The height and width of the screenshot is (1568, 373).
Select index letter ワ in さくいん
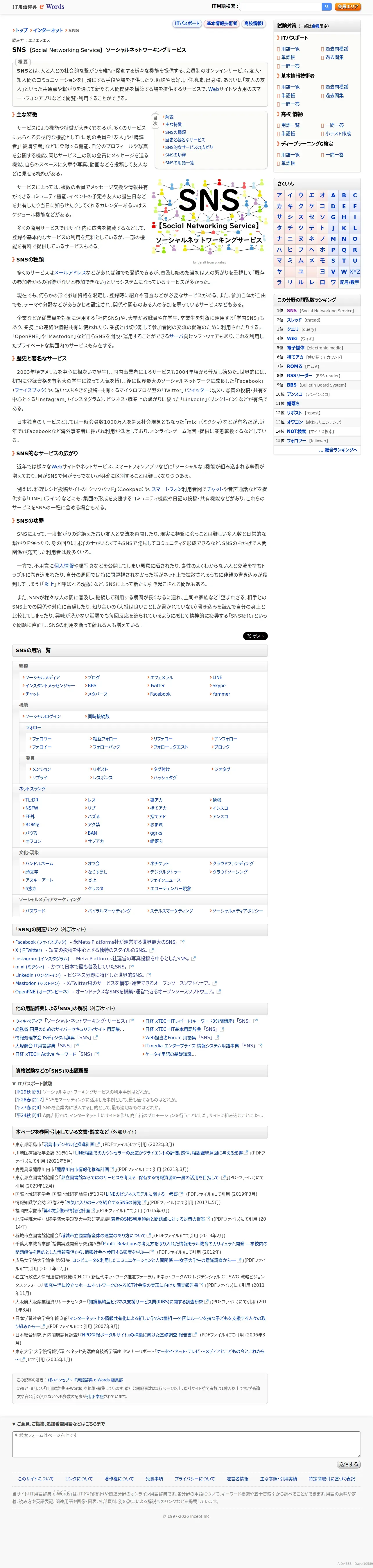[333, 282]
